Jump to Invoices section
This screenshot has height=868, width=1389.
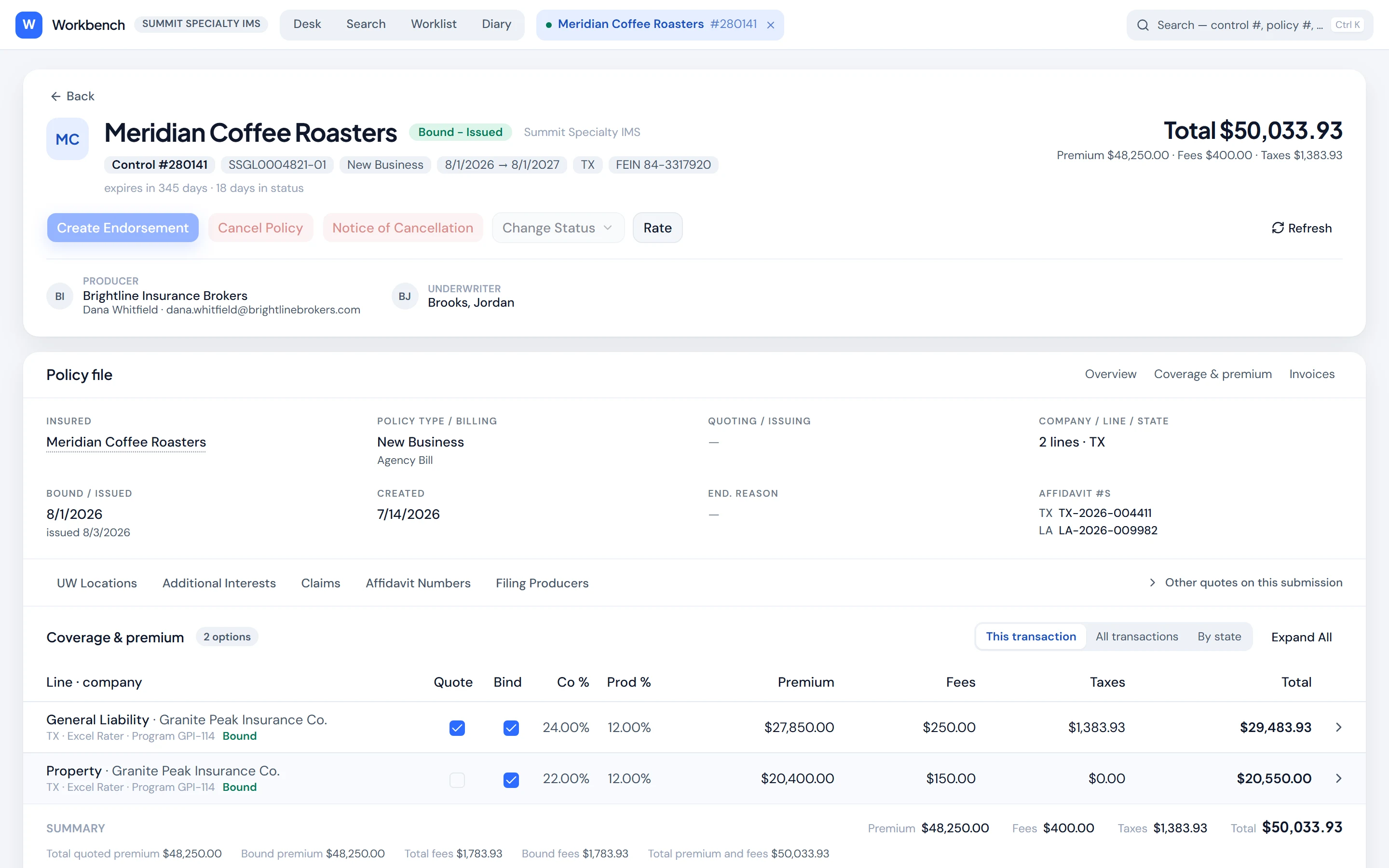click(1311, 374)
